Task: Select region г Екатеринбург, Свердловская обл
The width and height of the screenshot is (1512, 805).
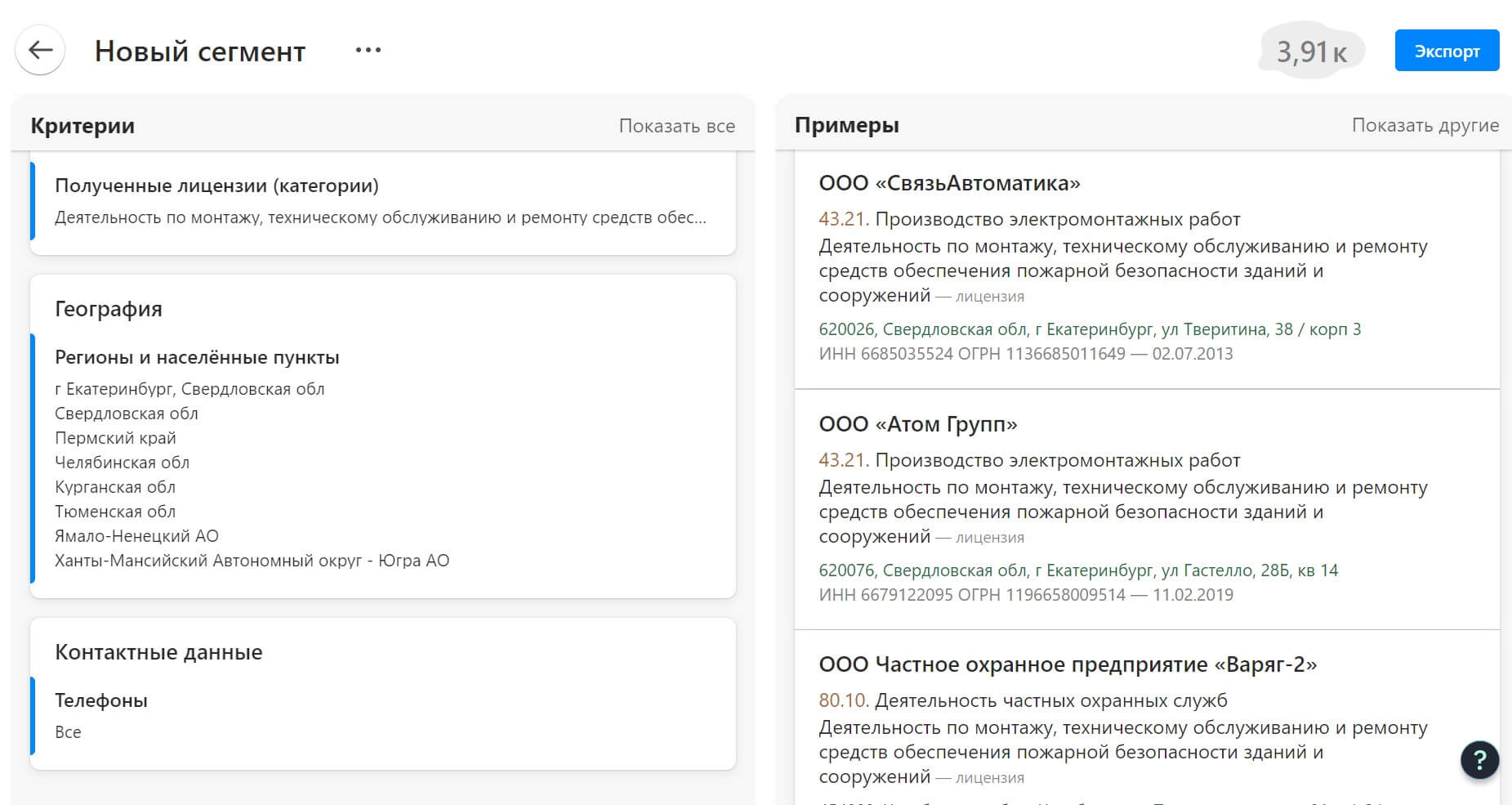Action: 190,389
